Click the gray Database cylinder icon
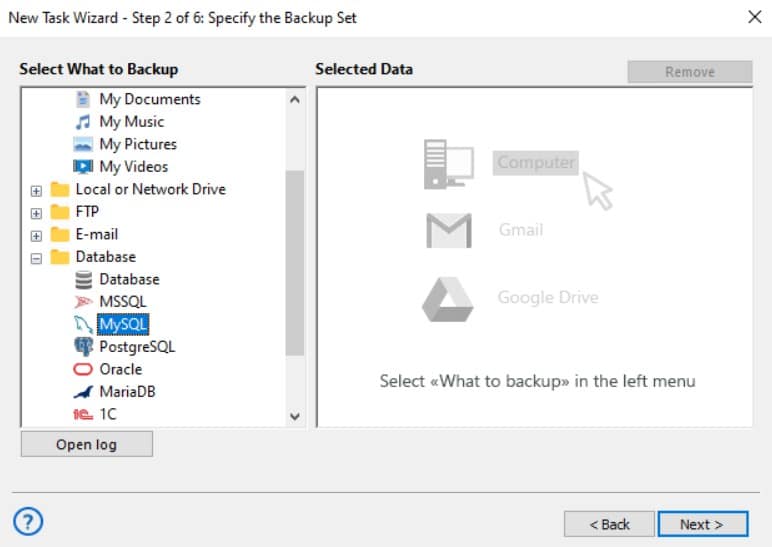 83,280
